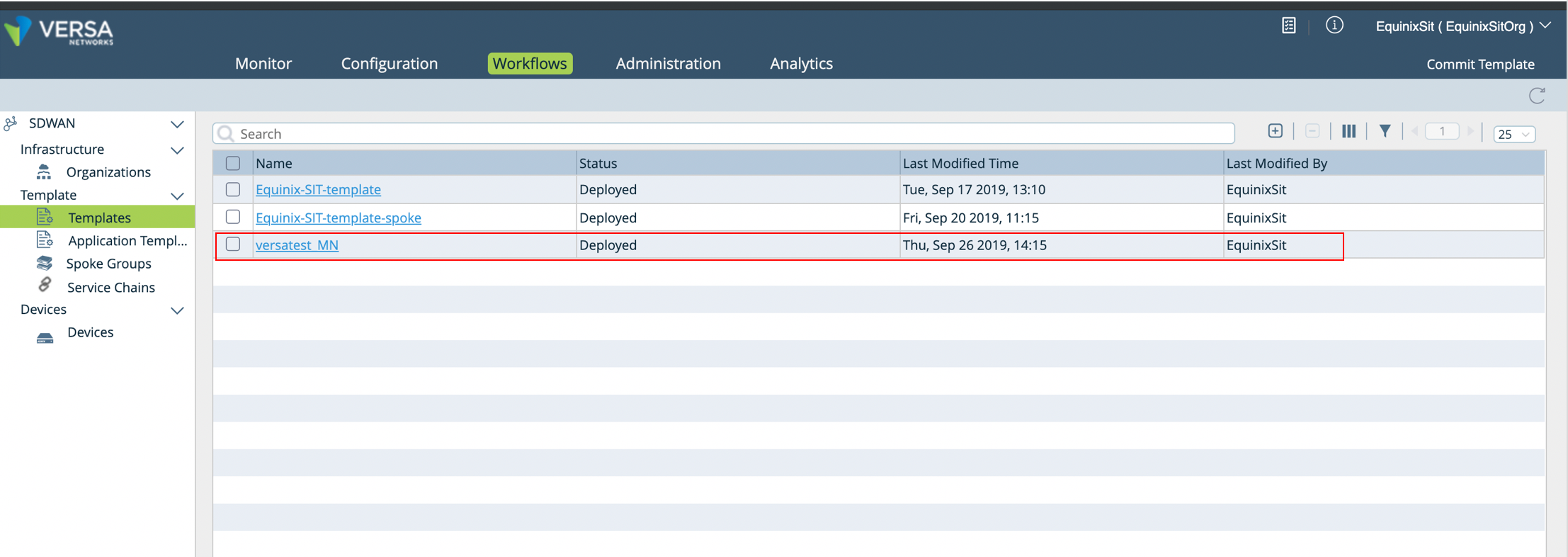Check the Equinix-SIT-template-spoke row checkbox
Viewport: 1568px width, 557px height.
click(233, 217)
